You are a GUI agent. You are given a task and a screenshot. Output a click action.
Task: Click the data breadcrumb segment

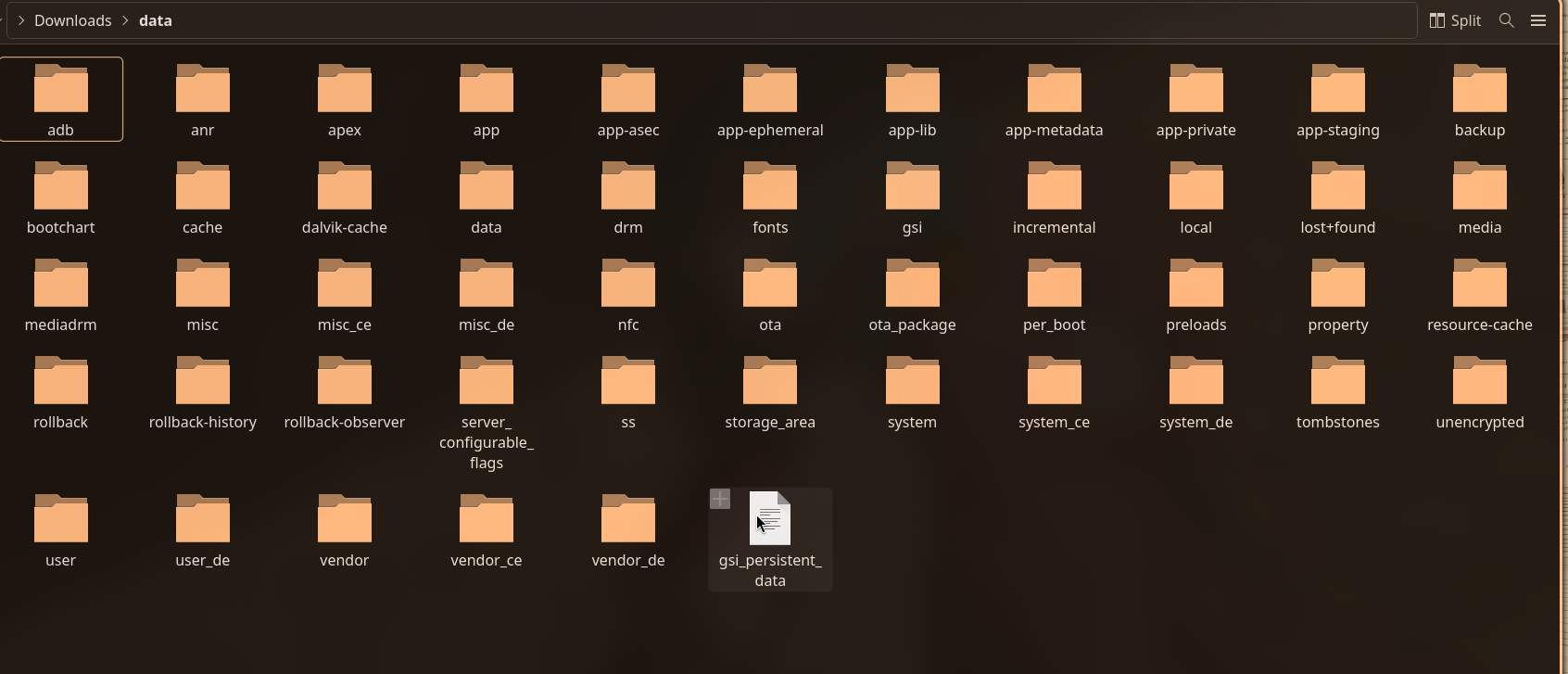156,20
